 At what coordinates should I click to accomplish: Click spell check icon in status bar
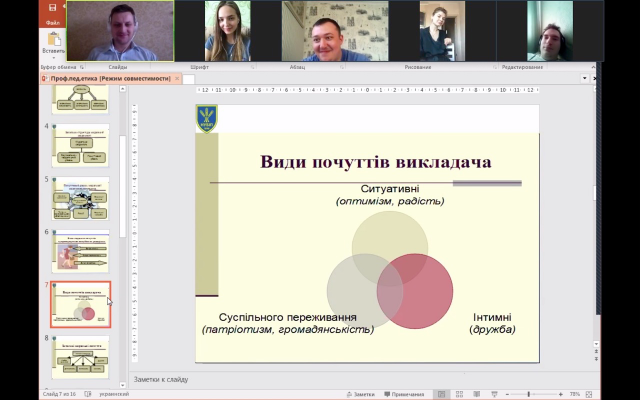[x=88, y=394]
